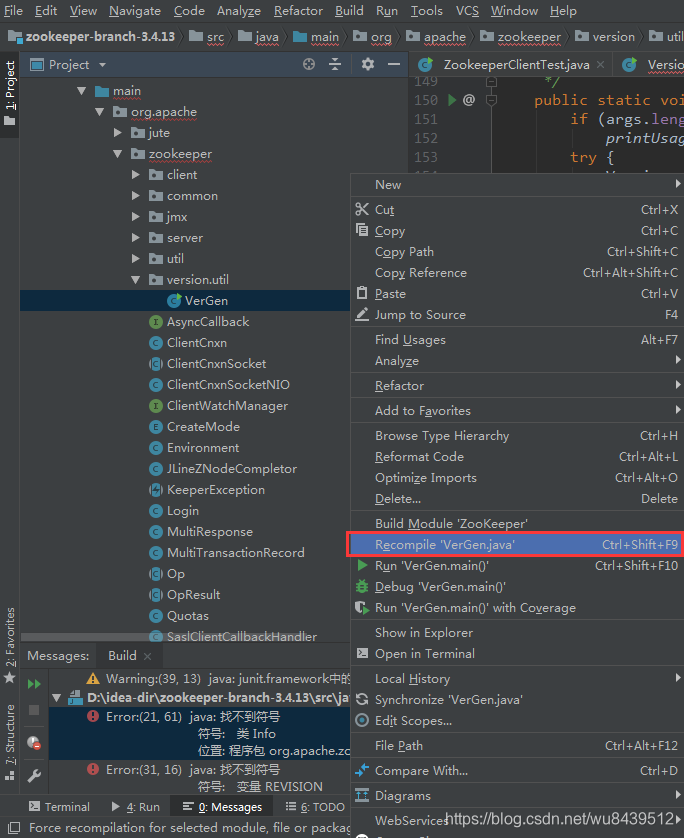Toggle the 0: Messages tool window
Image resolution: width=684 pixels, height=838 pixels.
(x=222, y=806)
